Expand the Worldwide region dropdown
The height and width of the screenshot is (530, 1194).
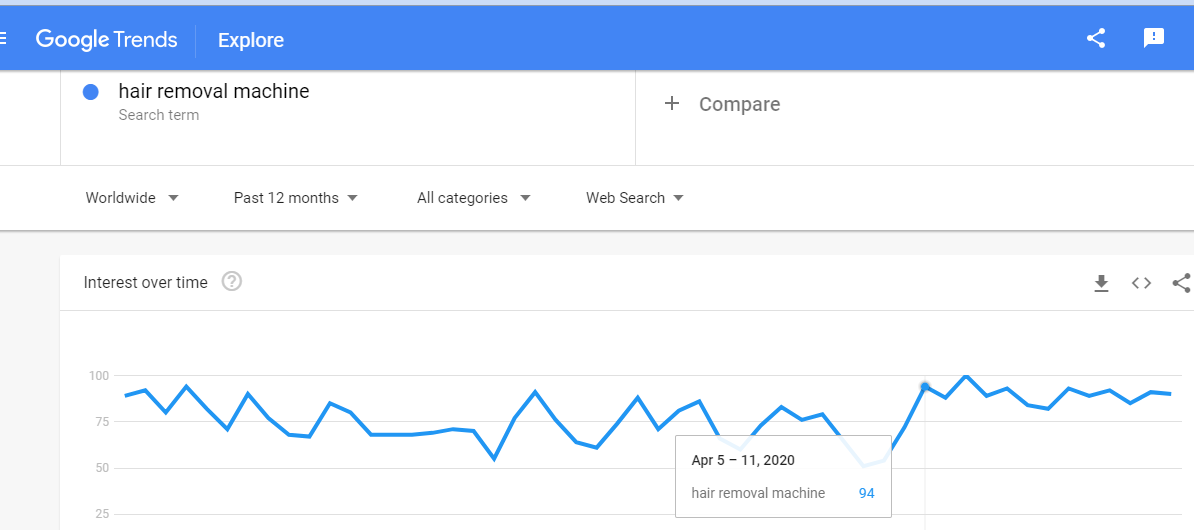point(132,198)
